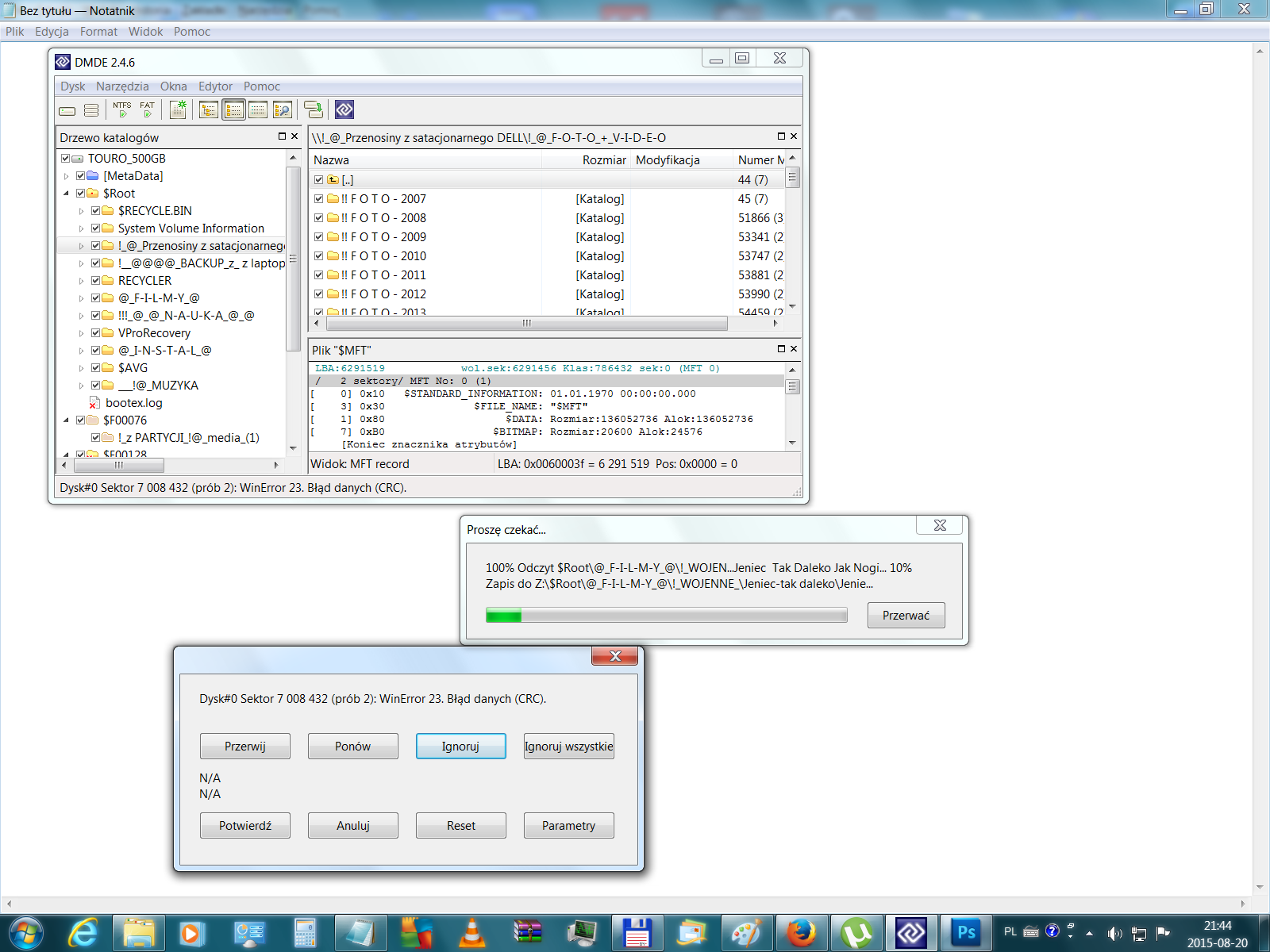The height and width of the screenshot is (952, 1270).
Task: Toggle the $AVG folder checkbox
Action: (x=96, y=368)
